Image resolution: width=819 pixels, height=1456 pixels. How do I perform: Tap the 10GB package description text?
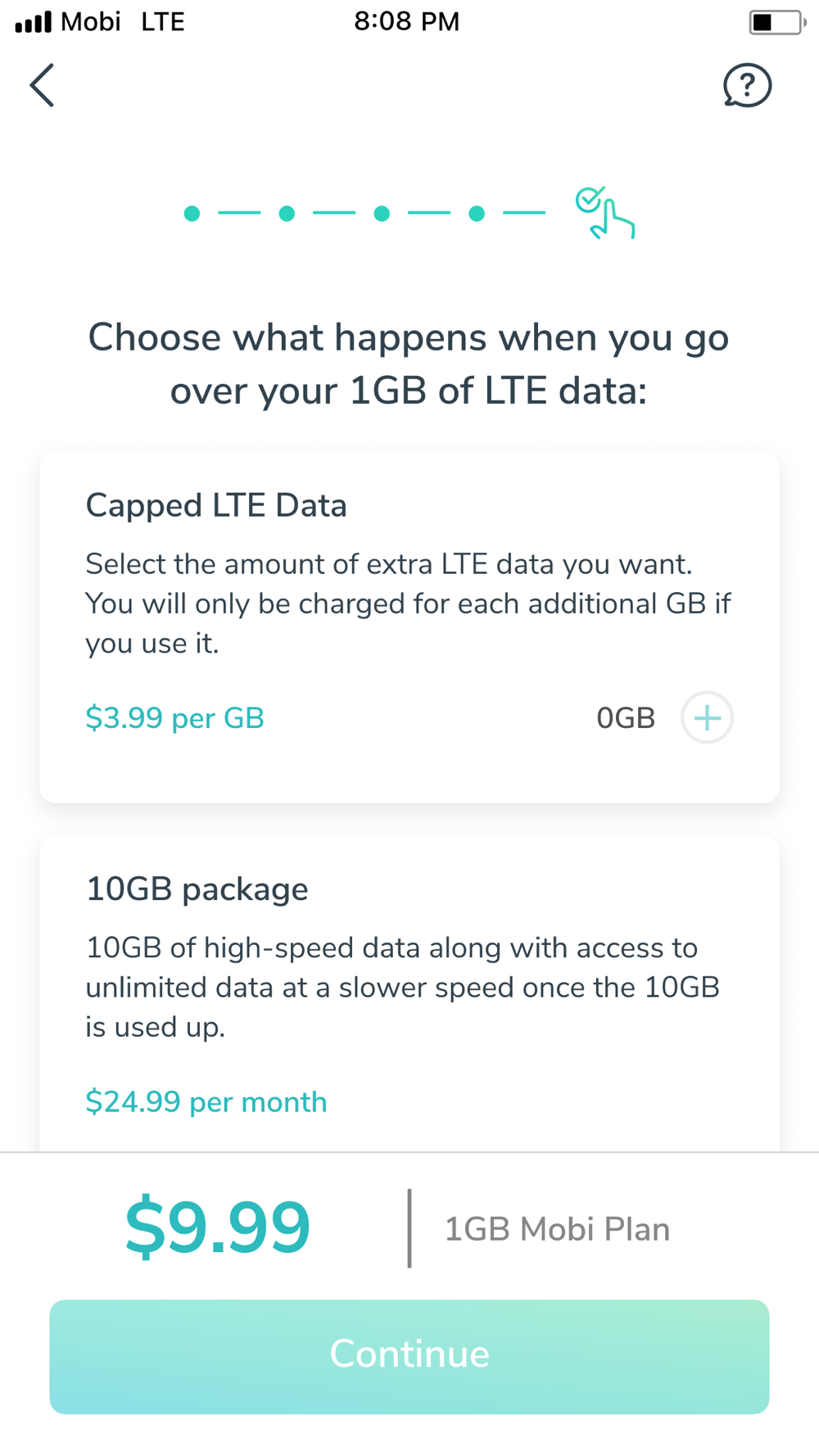(402, 987)
